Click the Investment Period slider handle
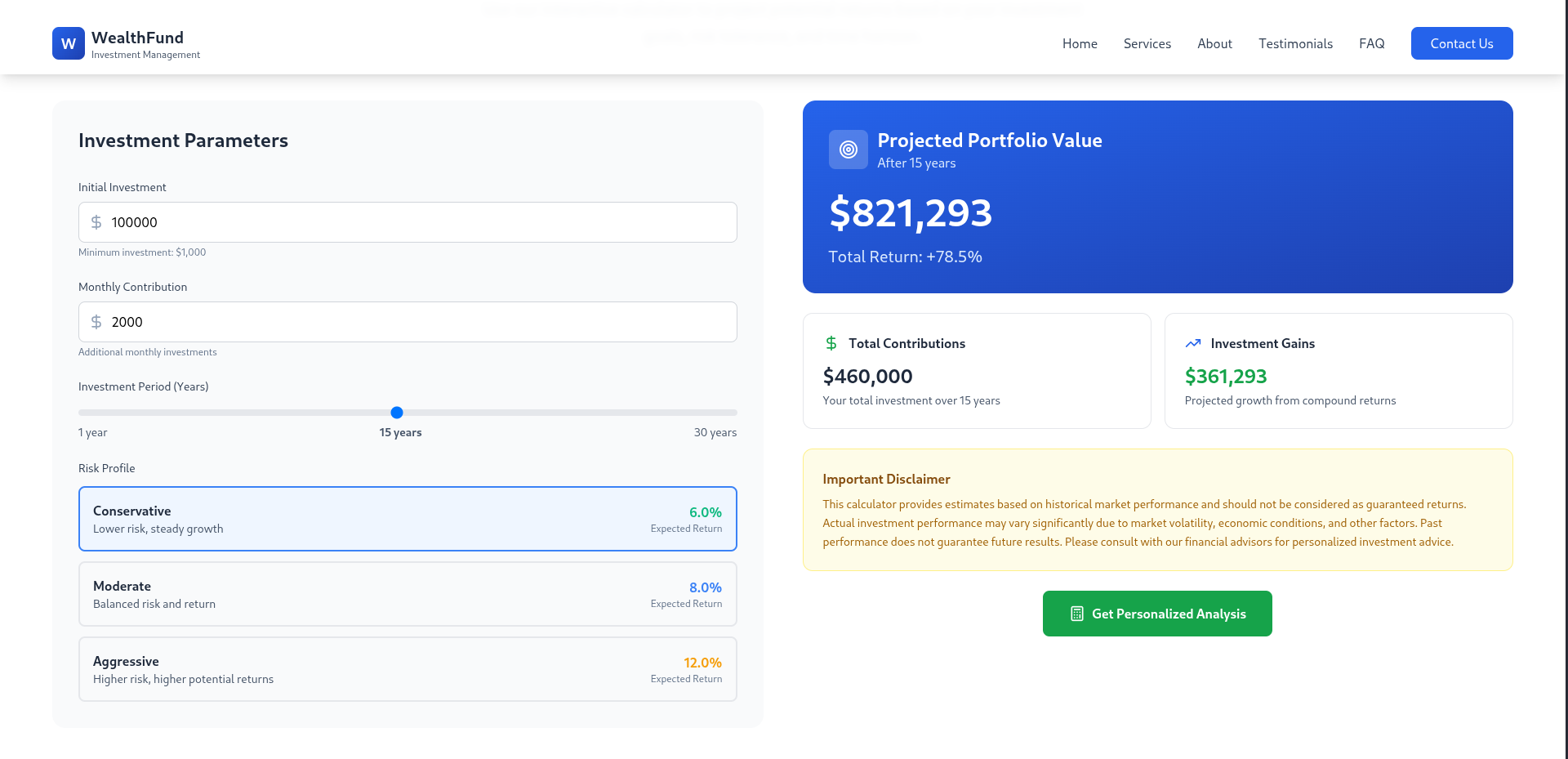1568x759 pixels. coord(397,413)
